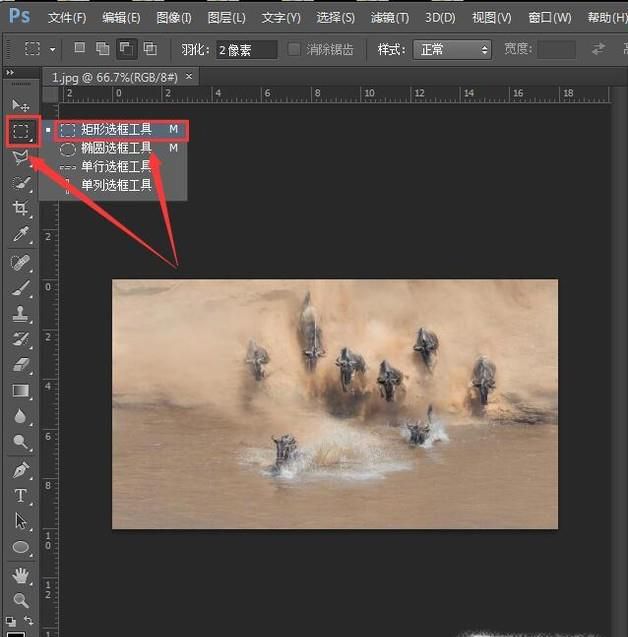Screen dimensions: 628x637
Task: Click the wildebeest photo canvas
Action: coord(335,404)
